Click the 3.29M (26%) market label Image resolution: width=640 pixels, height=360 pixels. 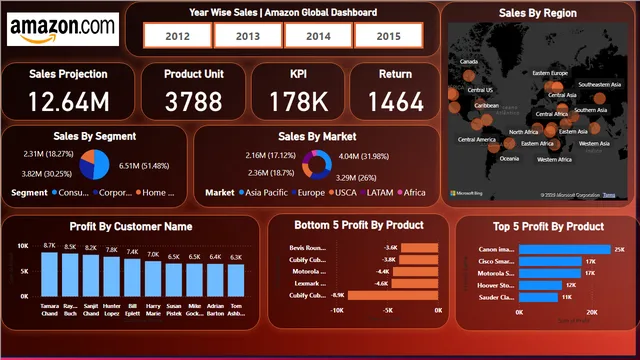point(356,178)
